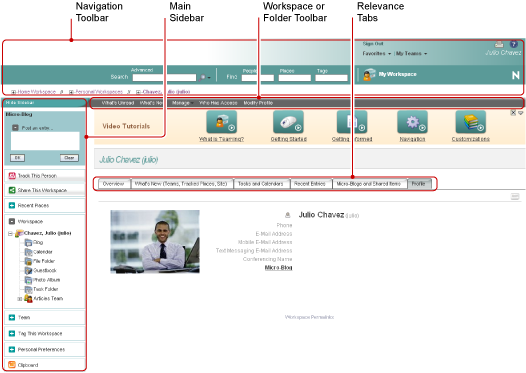526x373 pixels.
Task: Open the Navigation gear tutorial icon
Action: [x=412, y=122]
